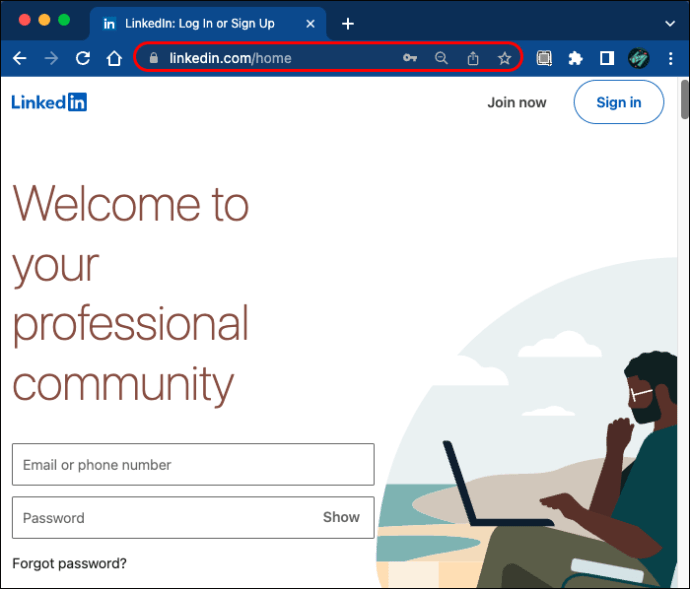Click the zoom magnifier in address bar

441,58
